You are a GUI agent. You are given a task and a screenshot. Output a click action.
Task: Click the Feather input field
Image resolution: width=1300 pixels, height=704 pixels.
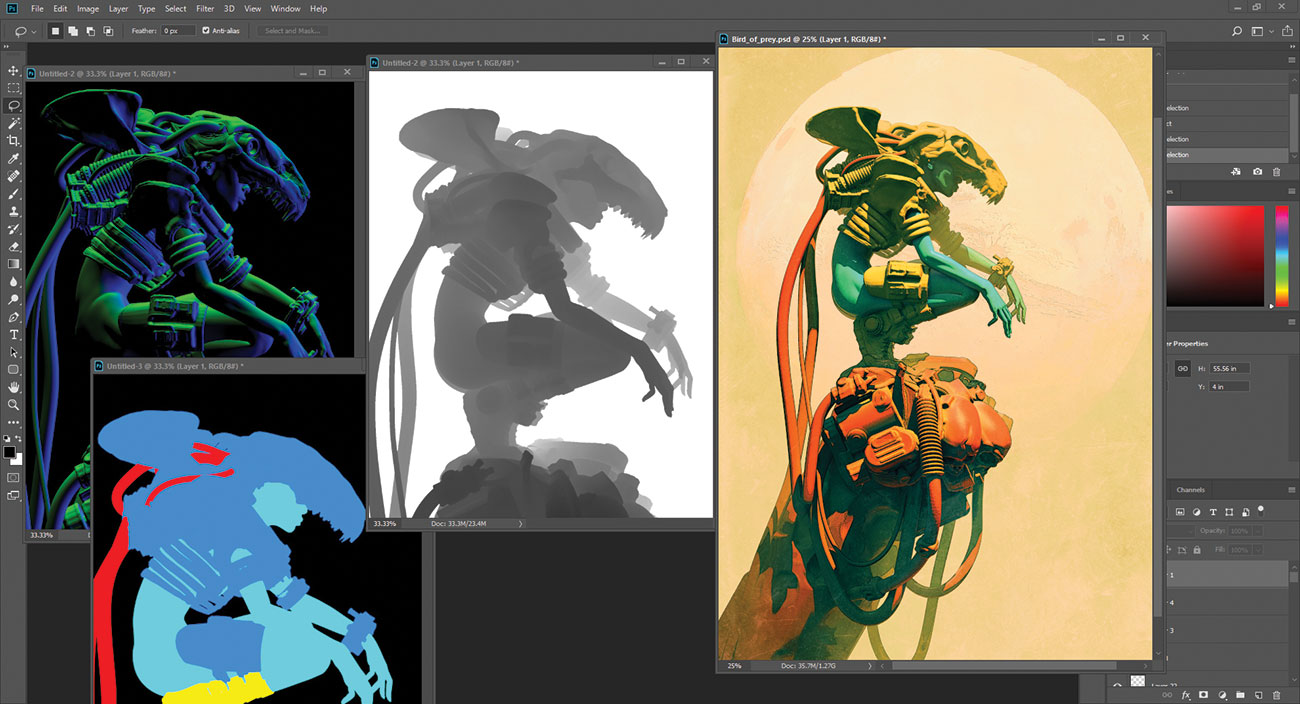178,31
